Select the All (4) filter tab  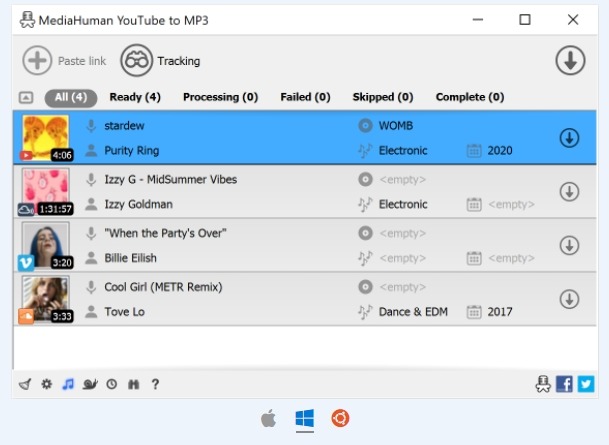pos(71,97)
